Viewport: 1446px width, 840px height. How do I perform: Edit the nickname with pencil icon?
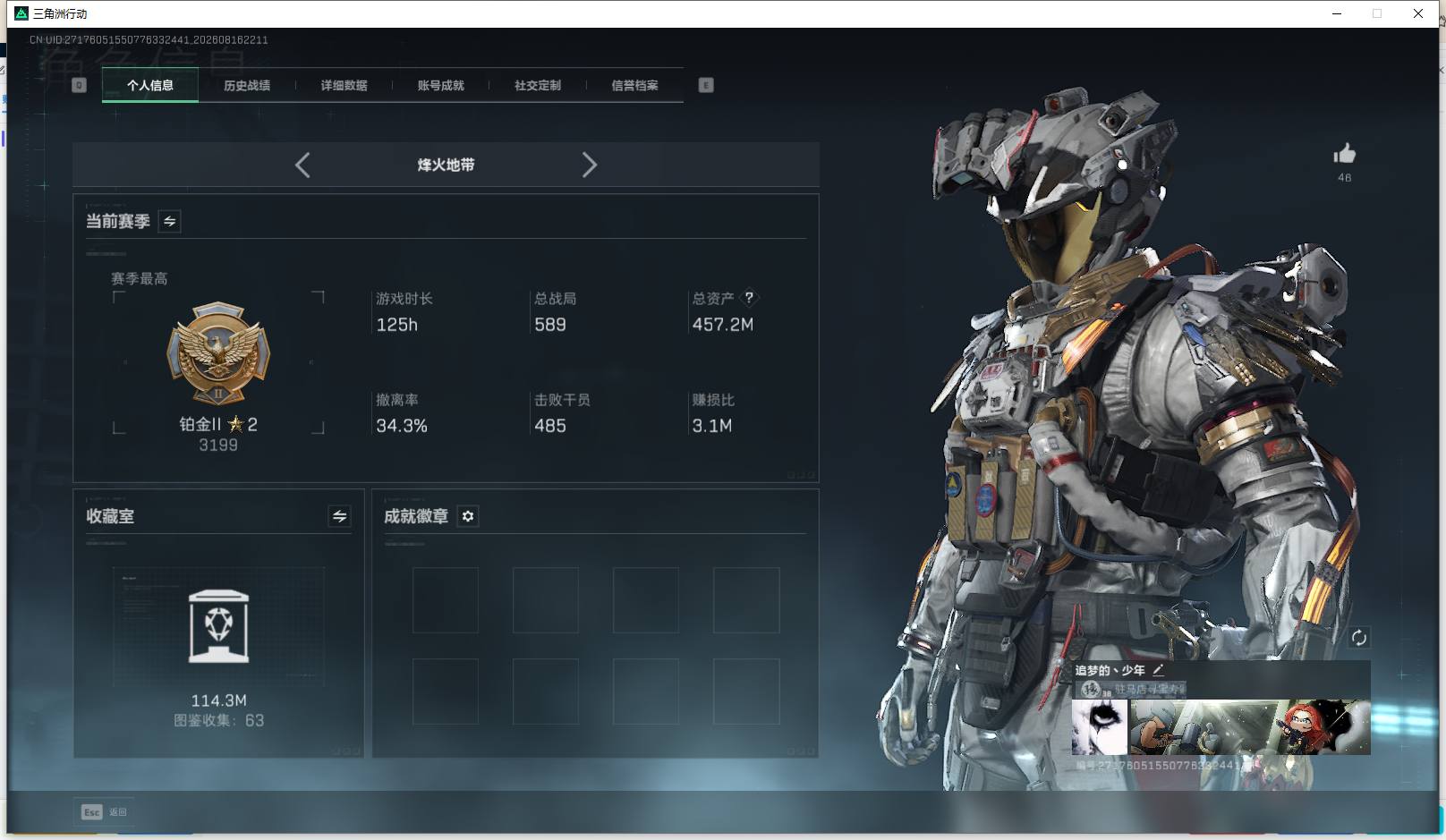pyautogui.click(x=1158, y=669)
